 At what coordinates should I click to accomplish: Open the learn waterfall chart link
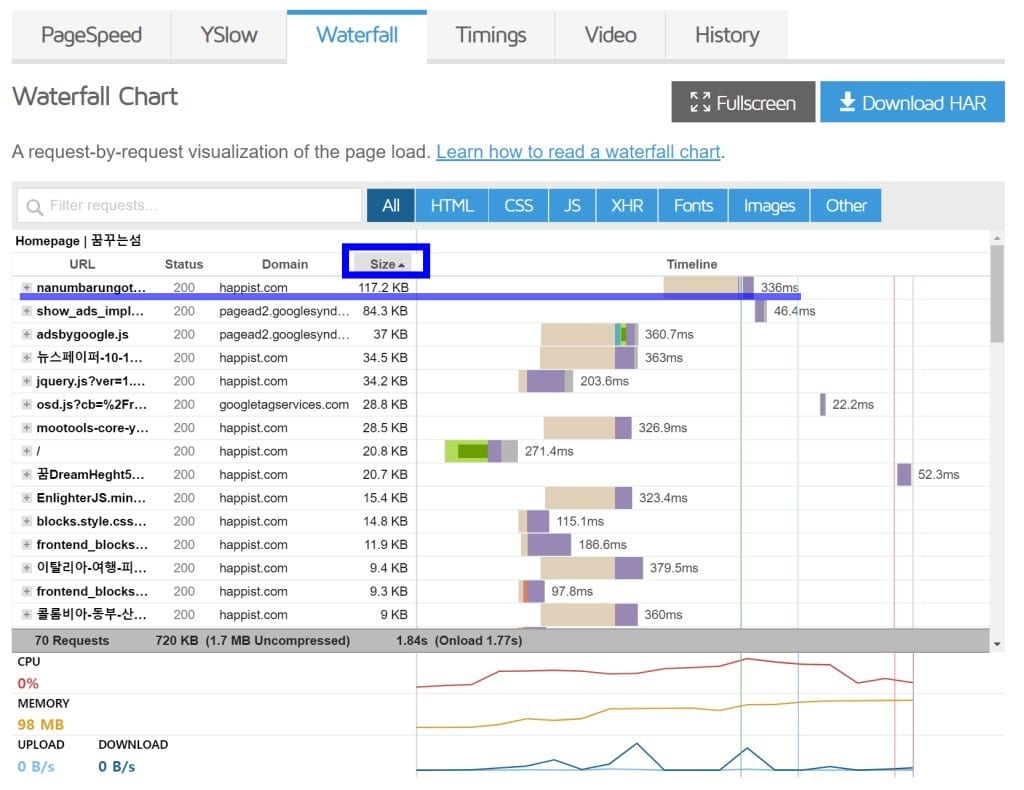coord(578,152)
